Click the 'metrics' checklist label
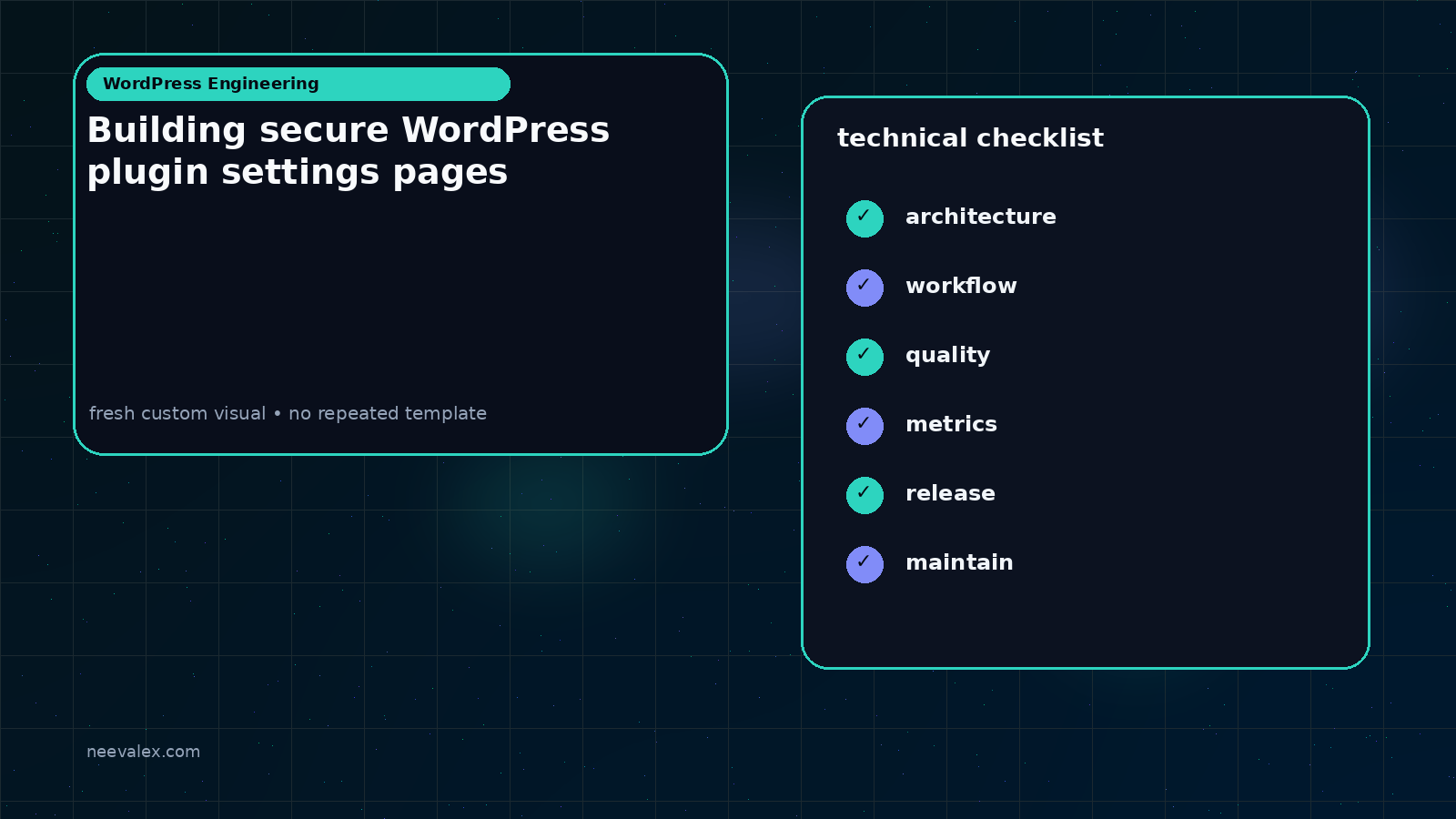The image size is (1456, 819). 951,424
